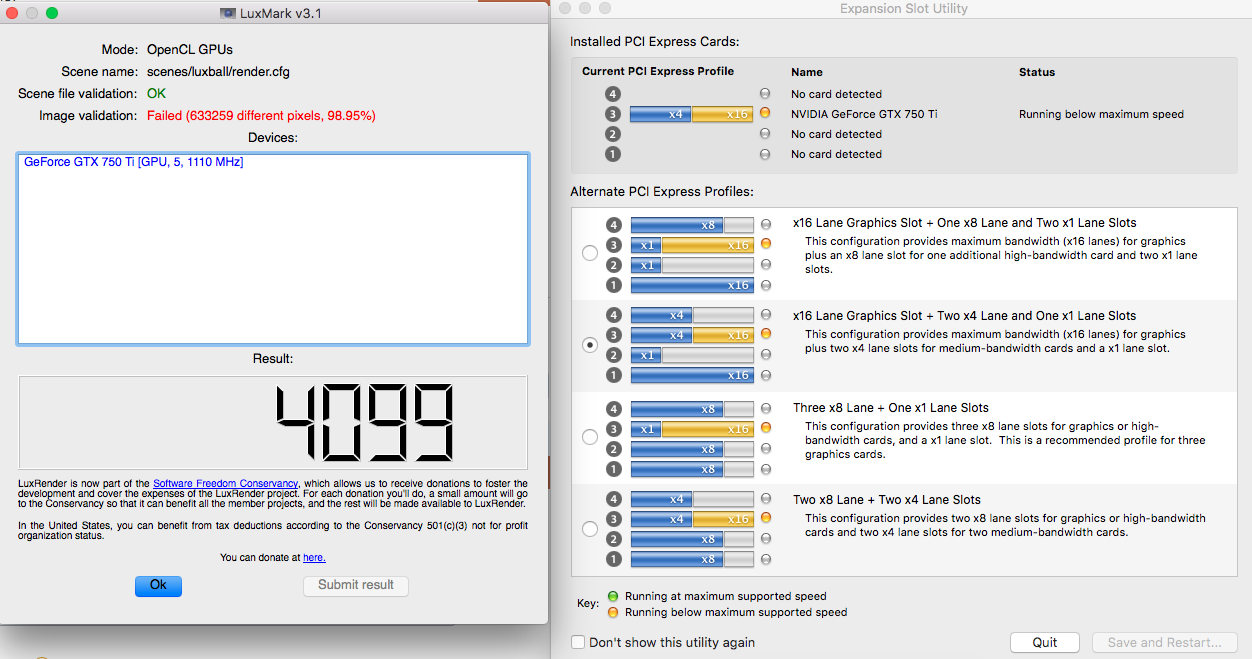Click the Submit result button

coord(356,585)
